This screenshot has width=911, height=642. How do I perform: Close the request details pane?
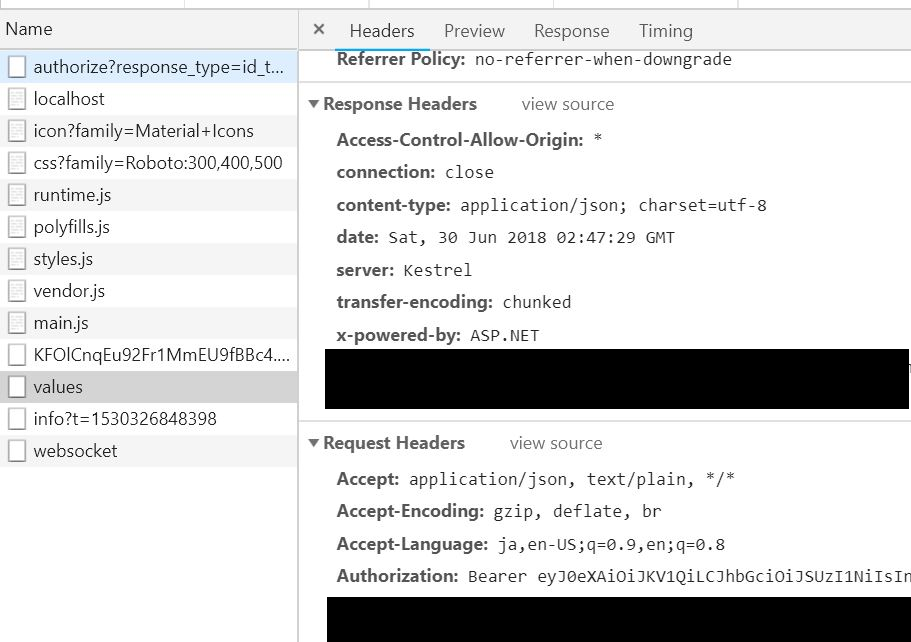point(318,29)
